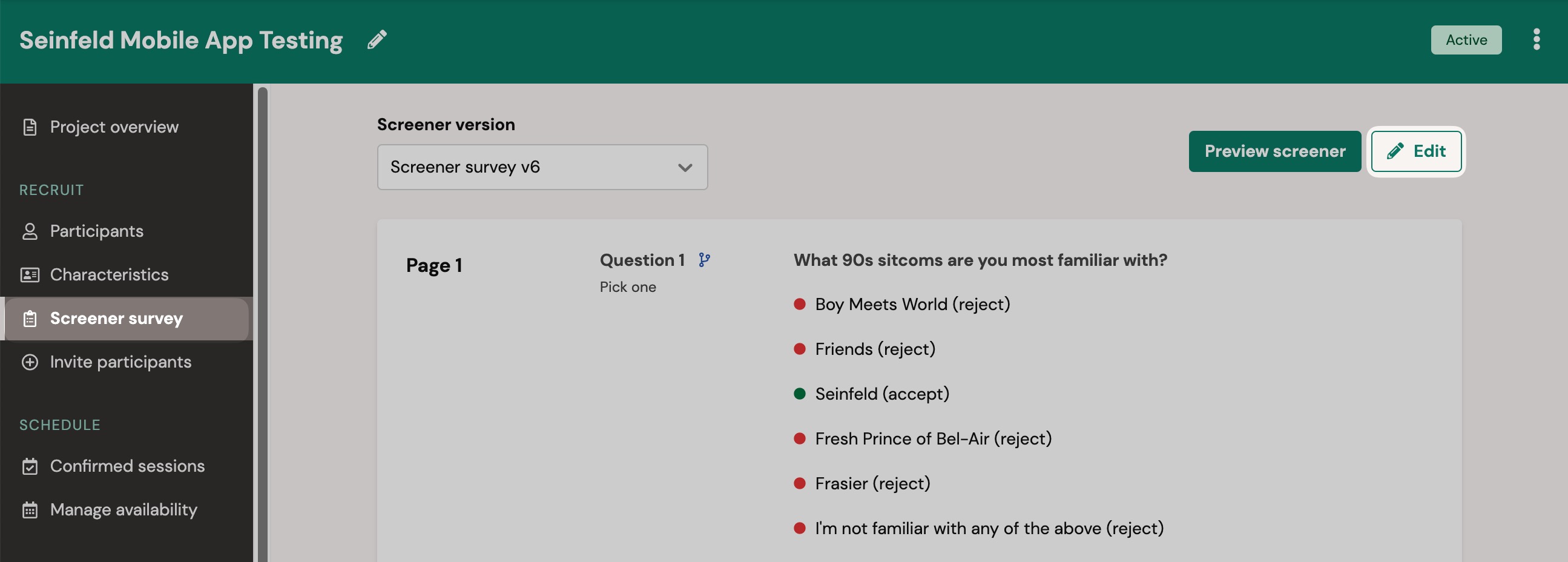Image resolution: width=1568 pixels, height=562 pixels.
Task: Select the Friends (reject) answer option
Action: pyautogui.click(x=874, y=349)
